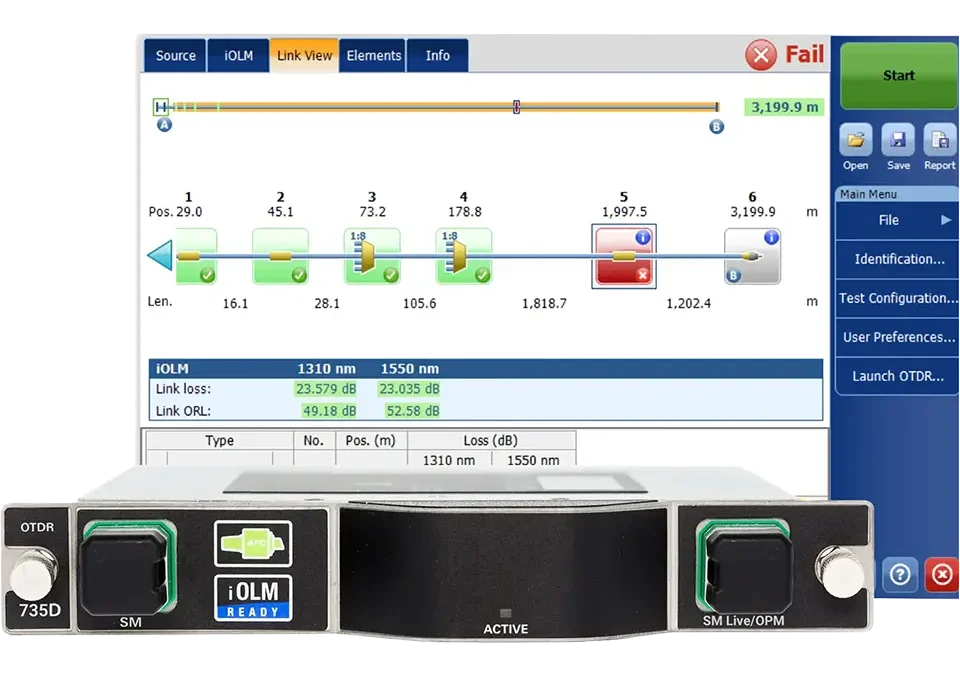Click the 105.6 section length
The width and height of the screenshot is (960, 675).
pyautogui.click(x=419, y=303)
